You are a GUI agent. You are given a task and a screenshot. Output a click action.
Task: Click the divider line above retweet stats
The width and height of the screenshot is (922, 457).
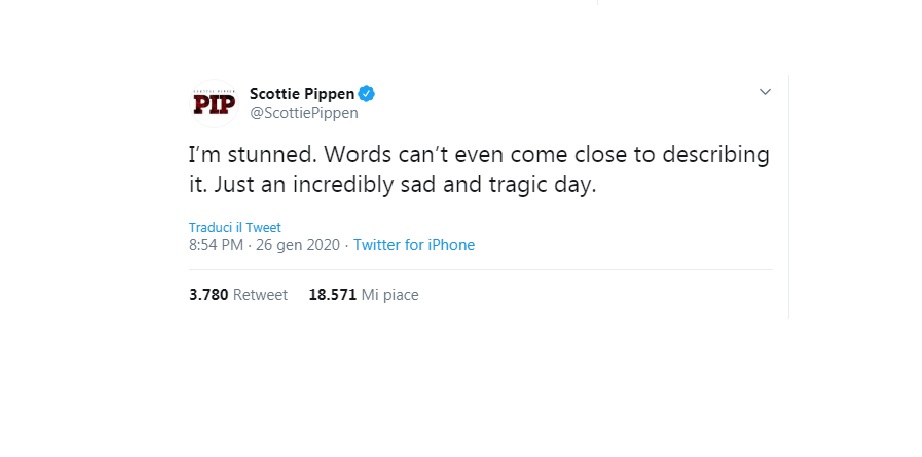tap(480, 270)
